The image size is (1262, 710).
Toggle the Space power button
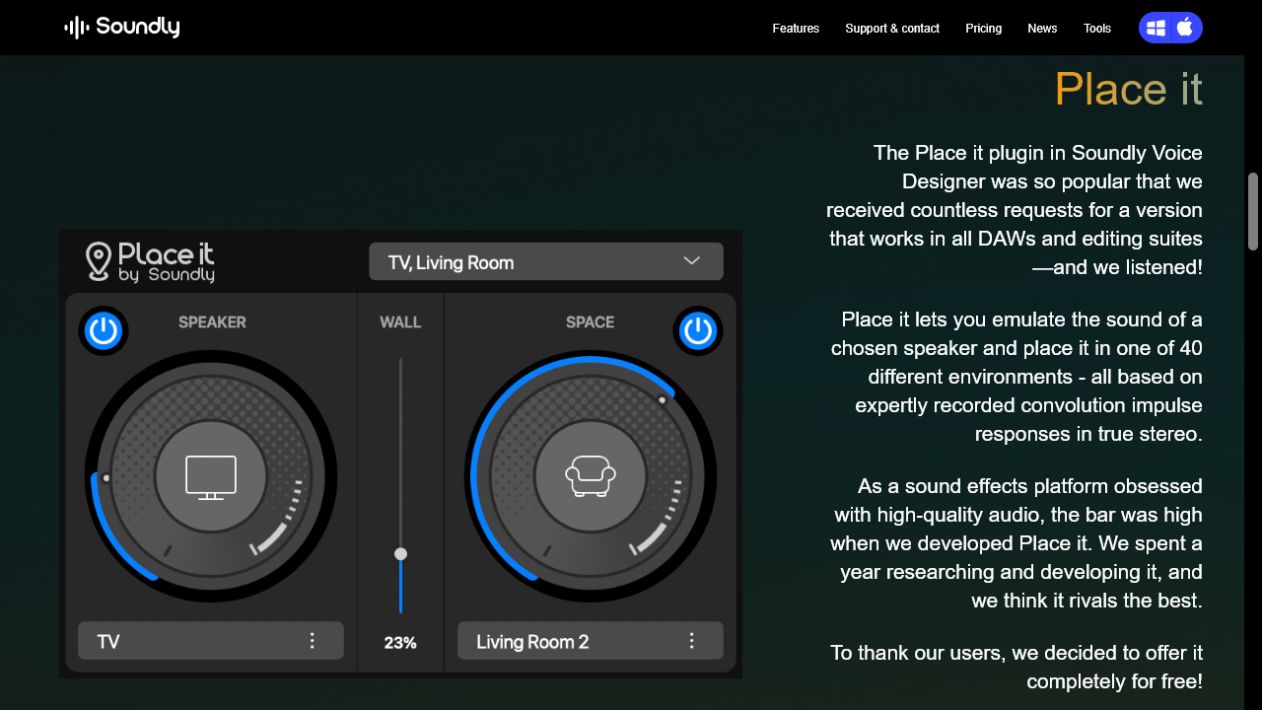point(697,330)
